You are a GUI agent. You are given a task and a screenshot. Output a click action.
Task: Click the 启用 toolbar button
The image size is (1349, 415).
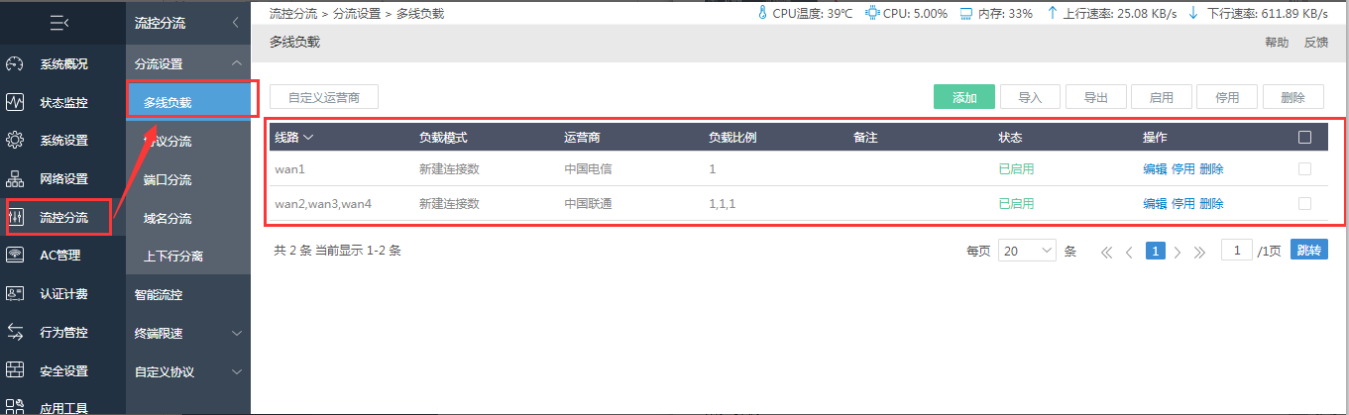(1161, 97)
